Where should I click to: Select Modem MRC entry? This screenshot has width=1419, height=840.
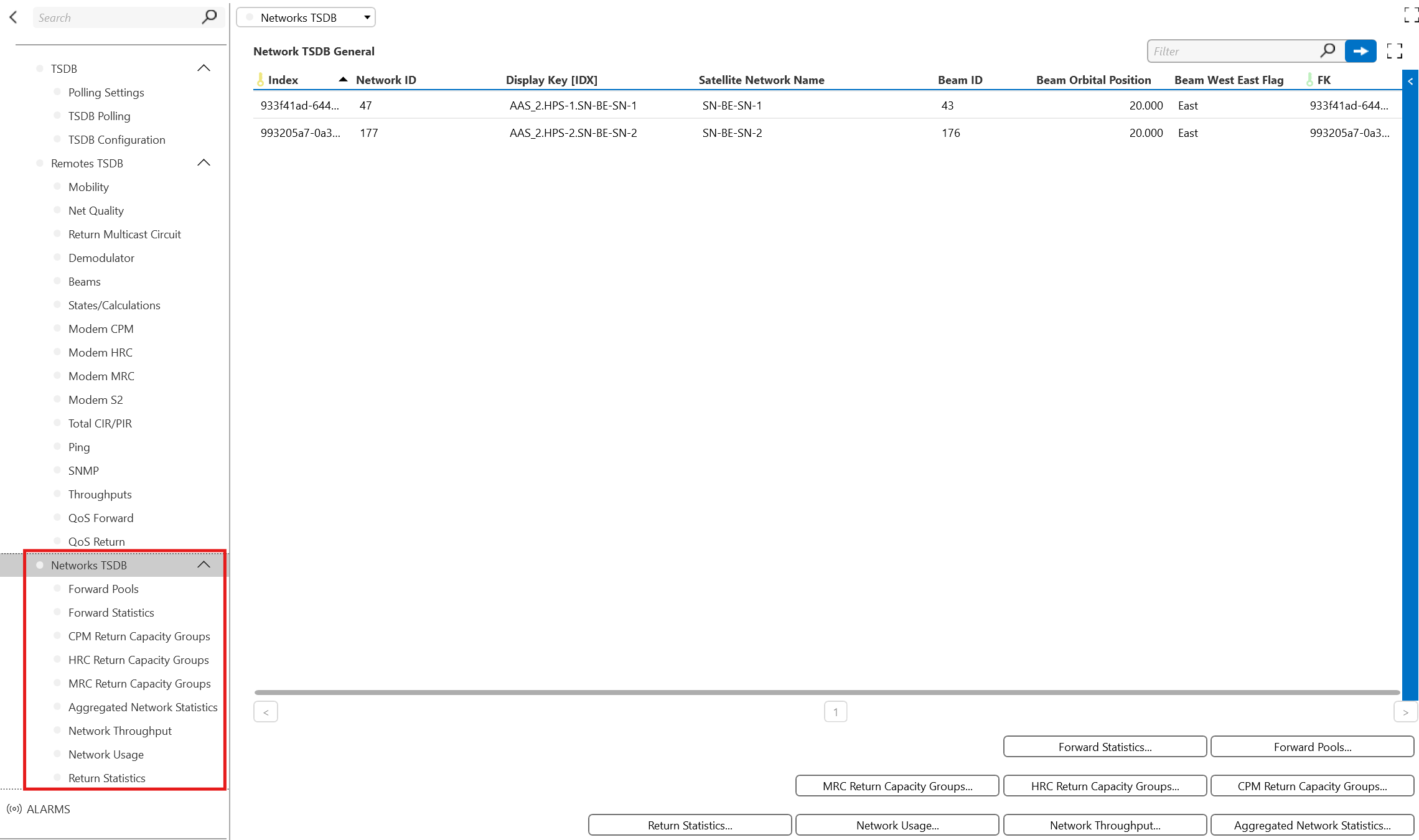tap(101, 376)
